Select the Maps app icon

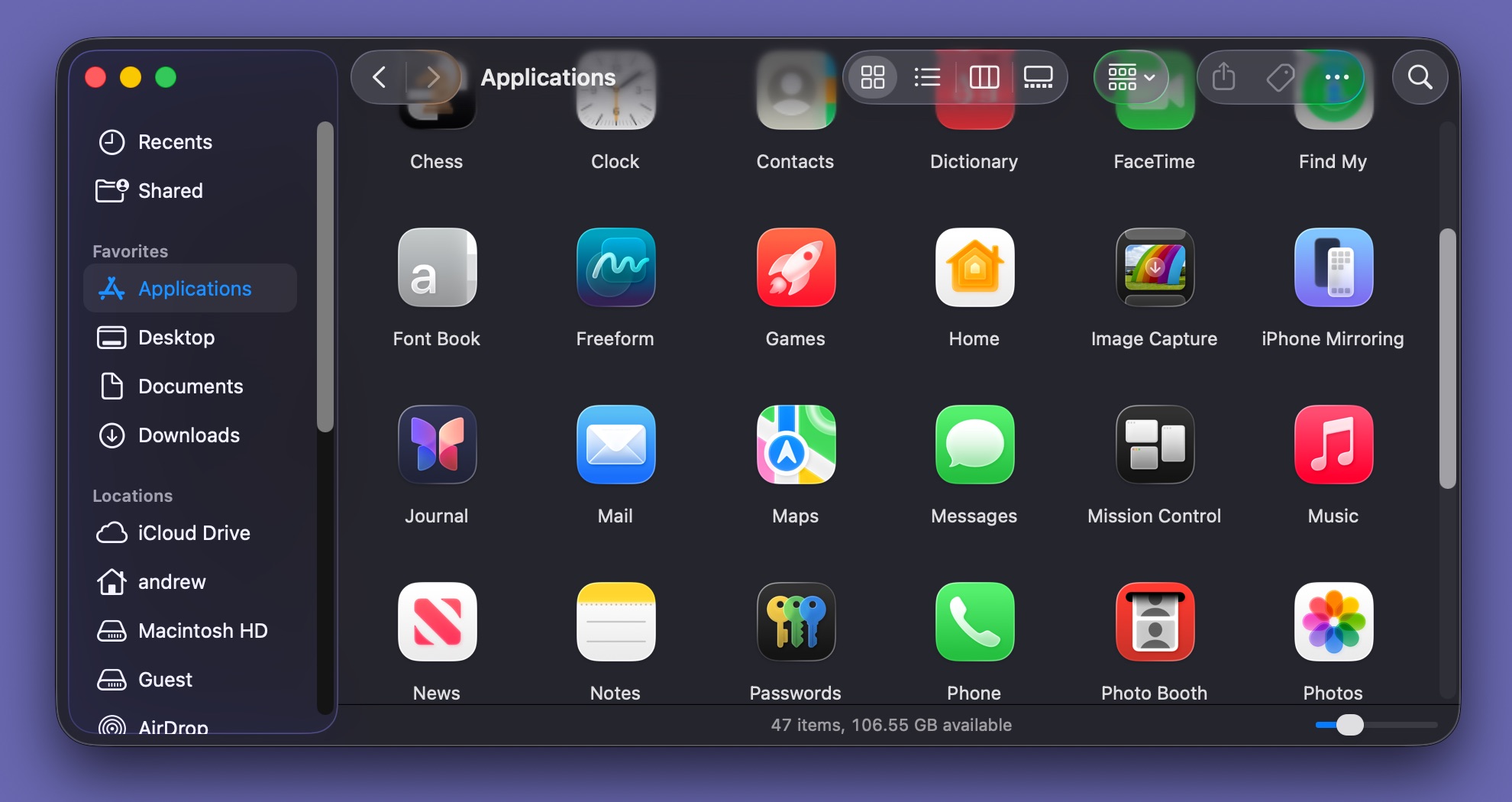point(796,445)
